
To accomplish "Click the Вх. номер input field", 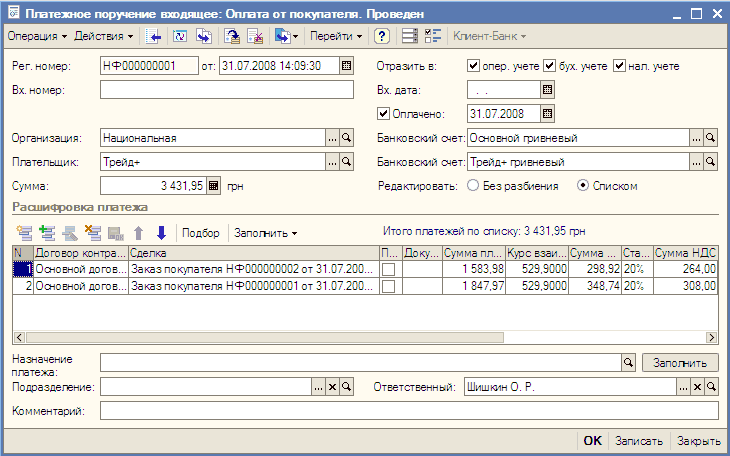I will click(227, 90).
